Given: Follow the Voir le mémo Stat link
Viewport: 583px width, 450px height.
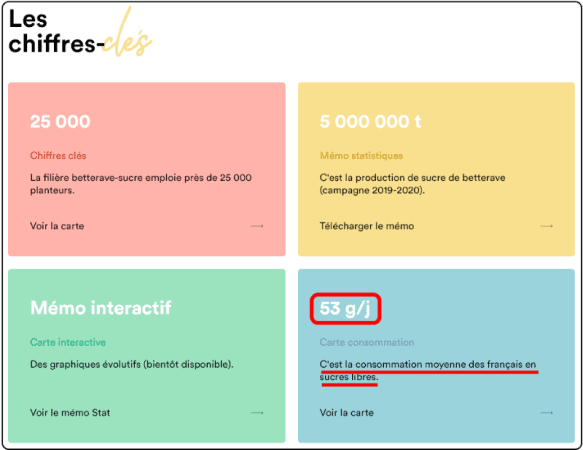Looking at the screenshot, I should tap(70, 413).
